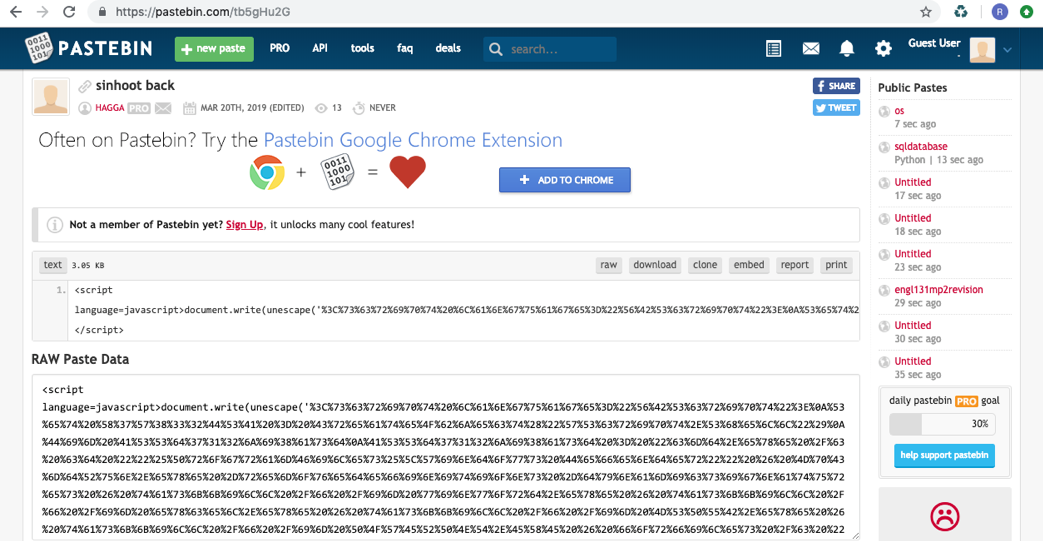Open the Untitled paste from 18 sec ago
This screenshot has height=541, width=1043.
click(913, 218)
